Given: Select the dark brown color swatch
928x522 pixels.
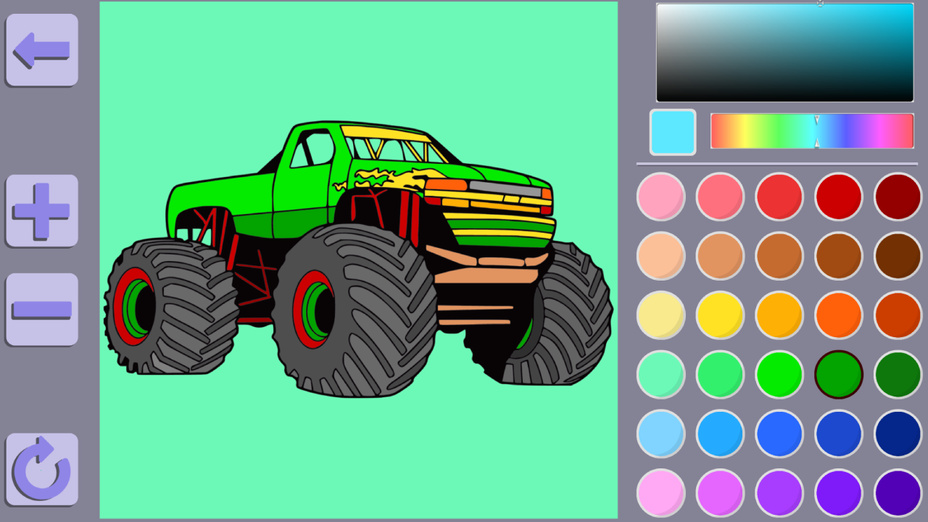Looking at the screenshot, I should click(897, 256).
